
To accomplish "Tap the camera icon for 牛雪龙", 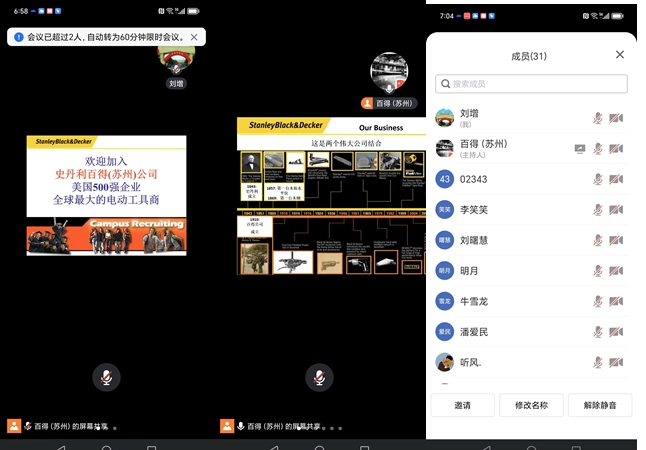I will click(616, 301).
